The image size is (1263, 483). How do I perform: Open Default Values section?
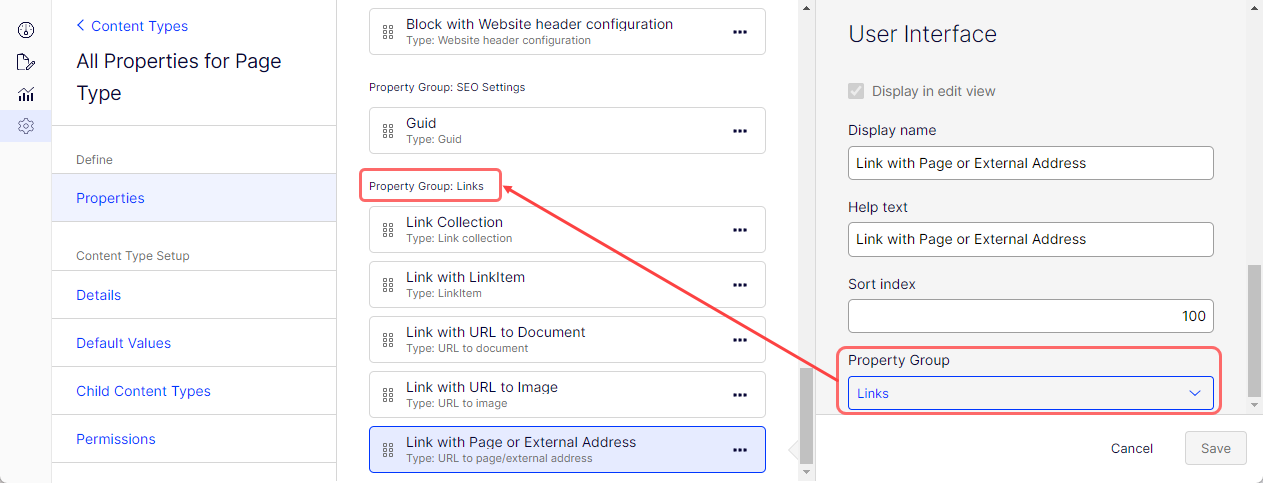click(194, 343)
